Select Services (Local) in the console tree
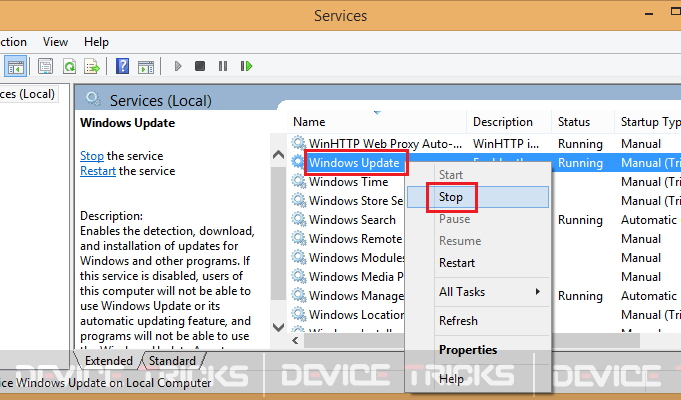The image size is (681, 400). tap(27, 94)
